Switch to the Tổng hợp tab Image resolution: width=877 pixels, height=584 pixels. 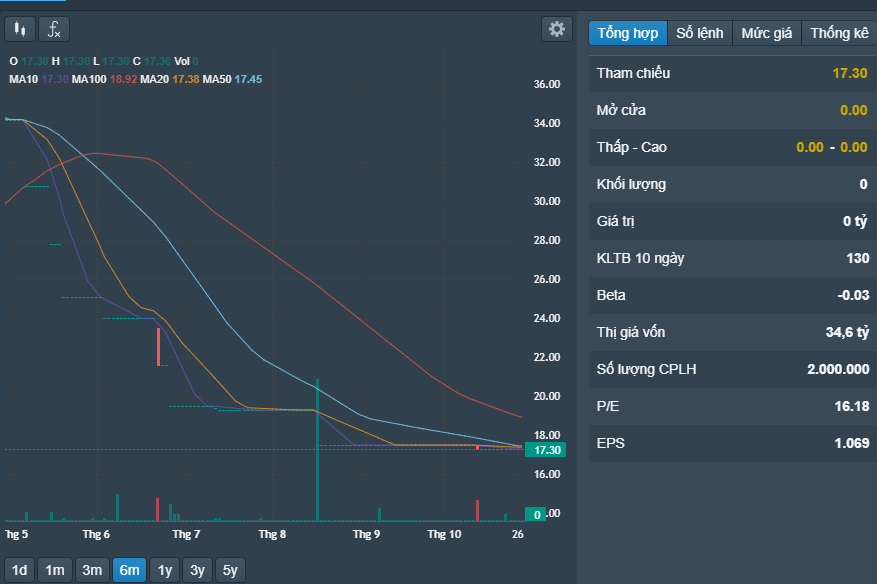click(627, 33)
